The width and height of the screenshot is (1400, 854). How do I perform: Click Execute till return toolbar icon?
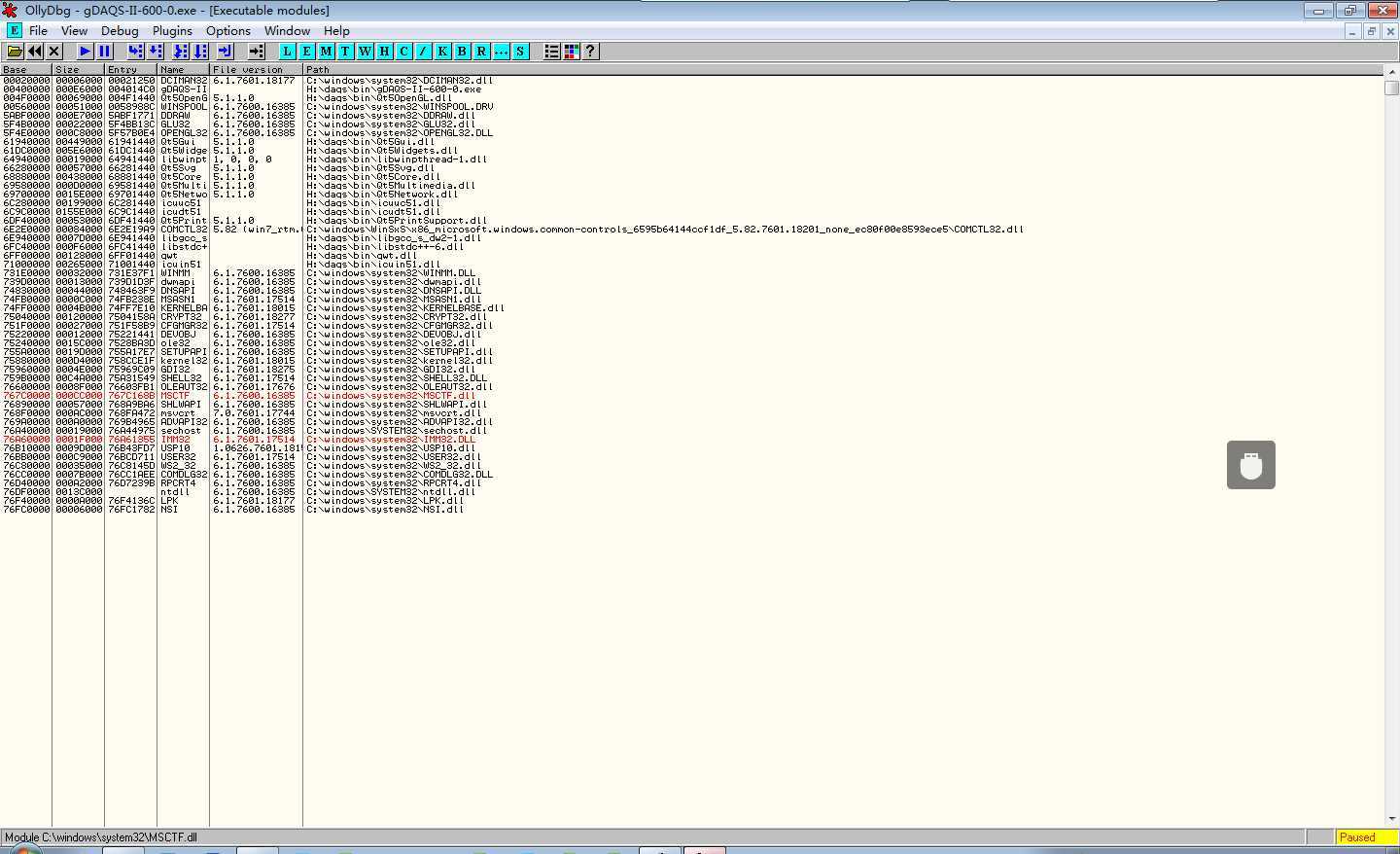pos(225,51)
